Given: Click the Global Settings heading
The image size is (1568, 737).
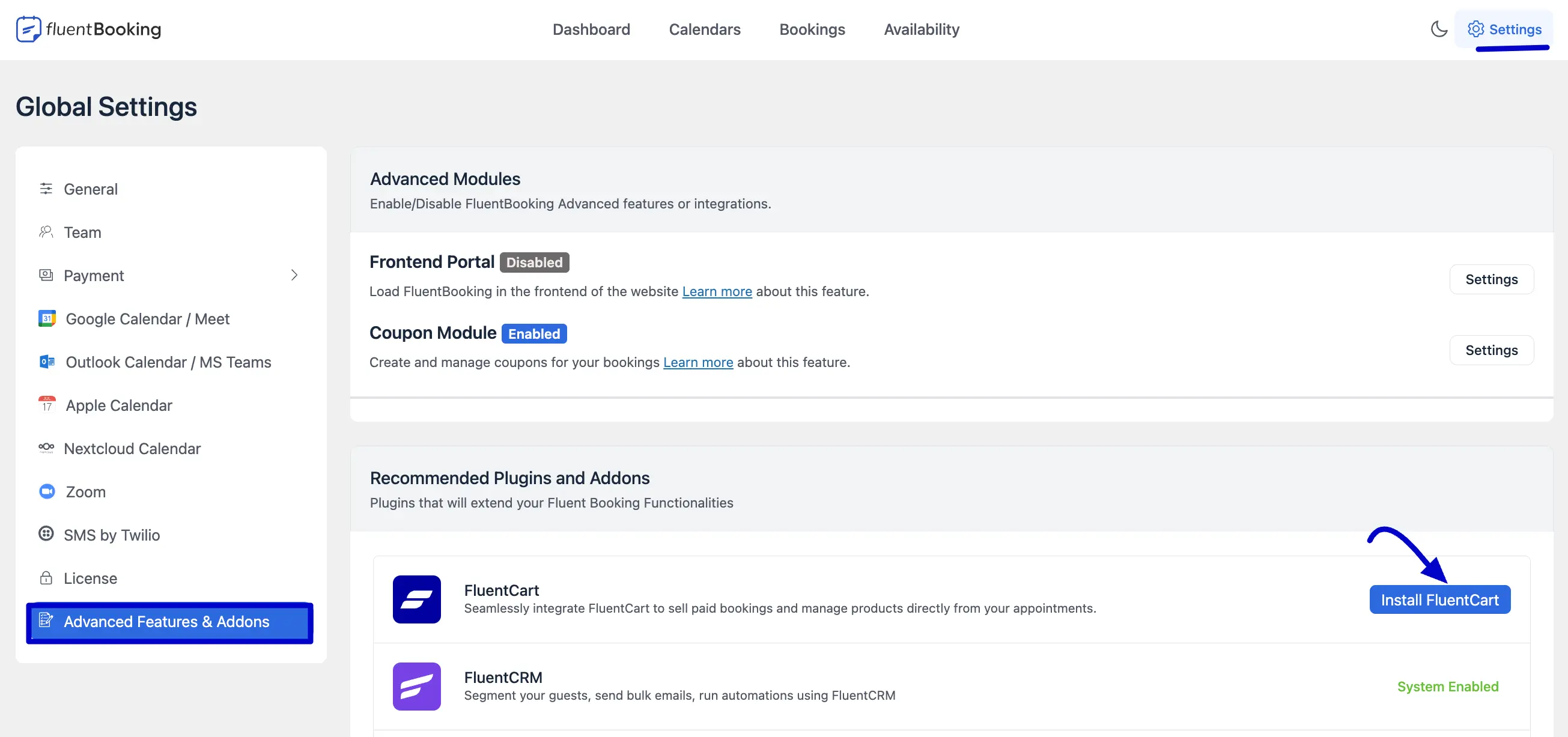Looking at the screenshot, I should [106, 106].
